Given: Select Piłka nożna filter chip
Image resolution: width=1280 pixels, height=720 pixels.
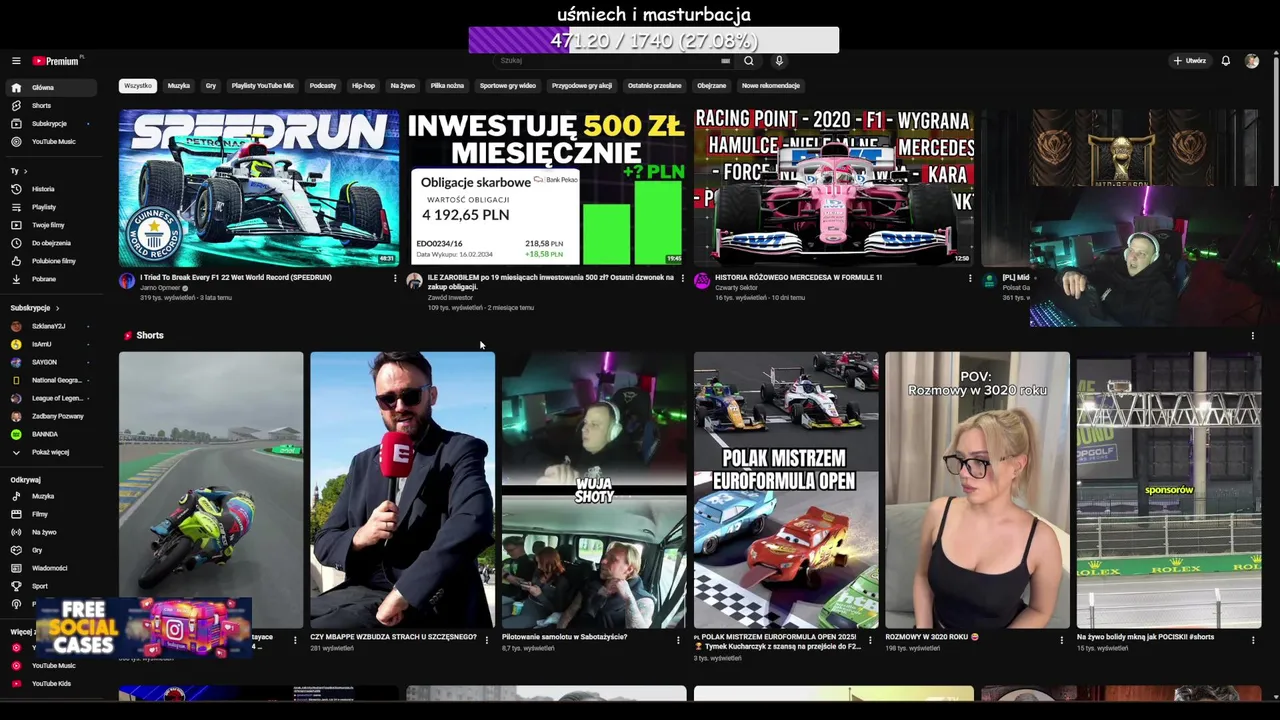Looking at the screenshot, I should click(447, 86).
